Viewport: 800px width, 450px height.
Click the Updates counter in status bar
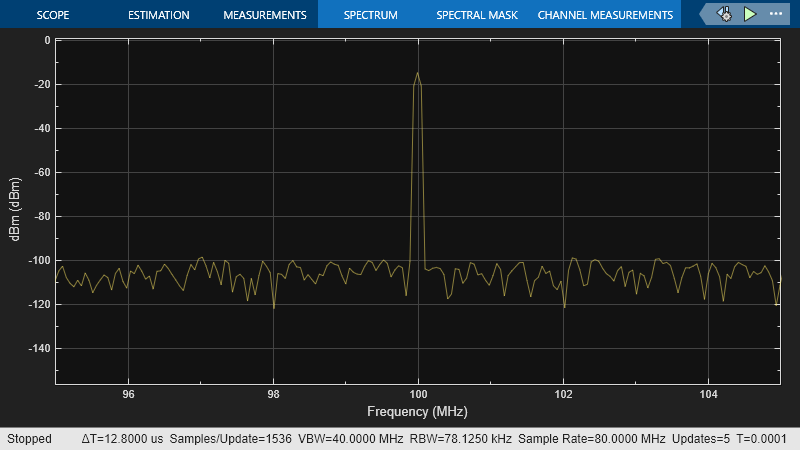(x=698, y=439)
